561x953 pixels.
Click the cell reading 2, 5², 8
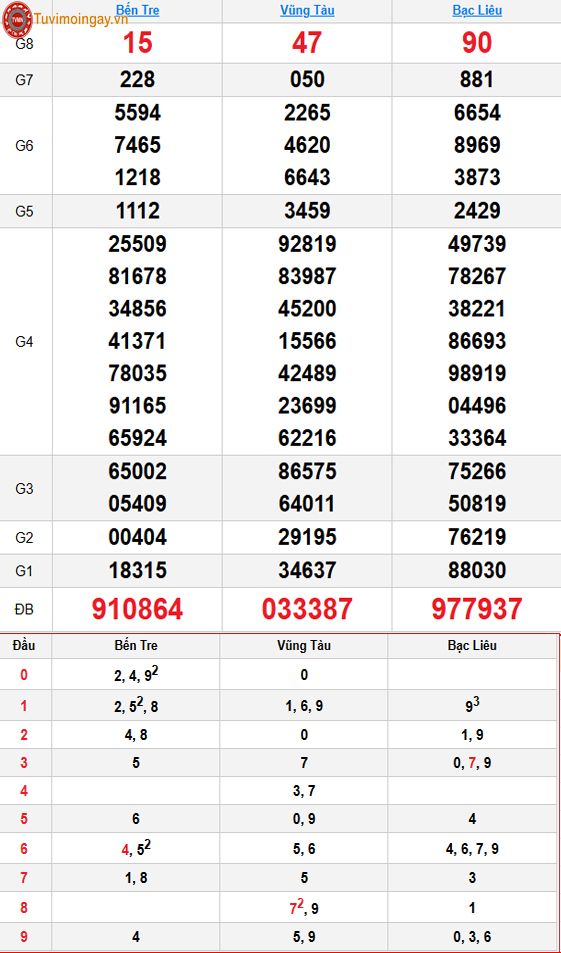(136, 704)
